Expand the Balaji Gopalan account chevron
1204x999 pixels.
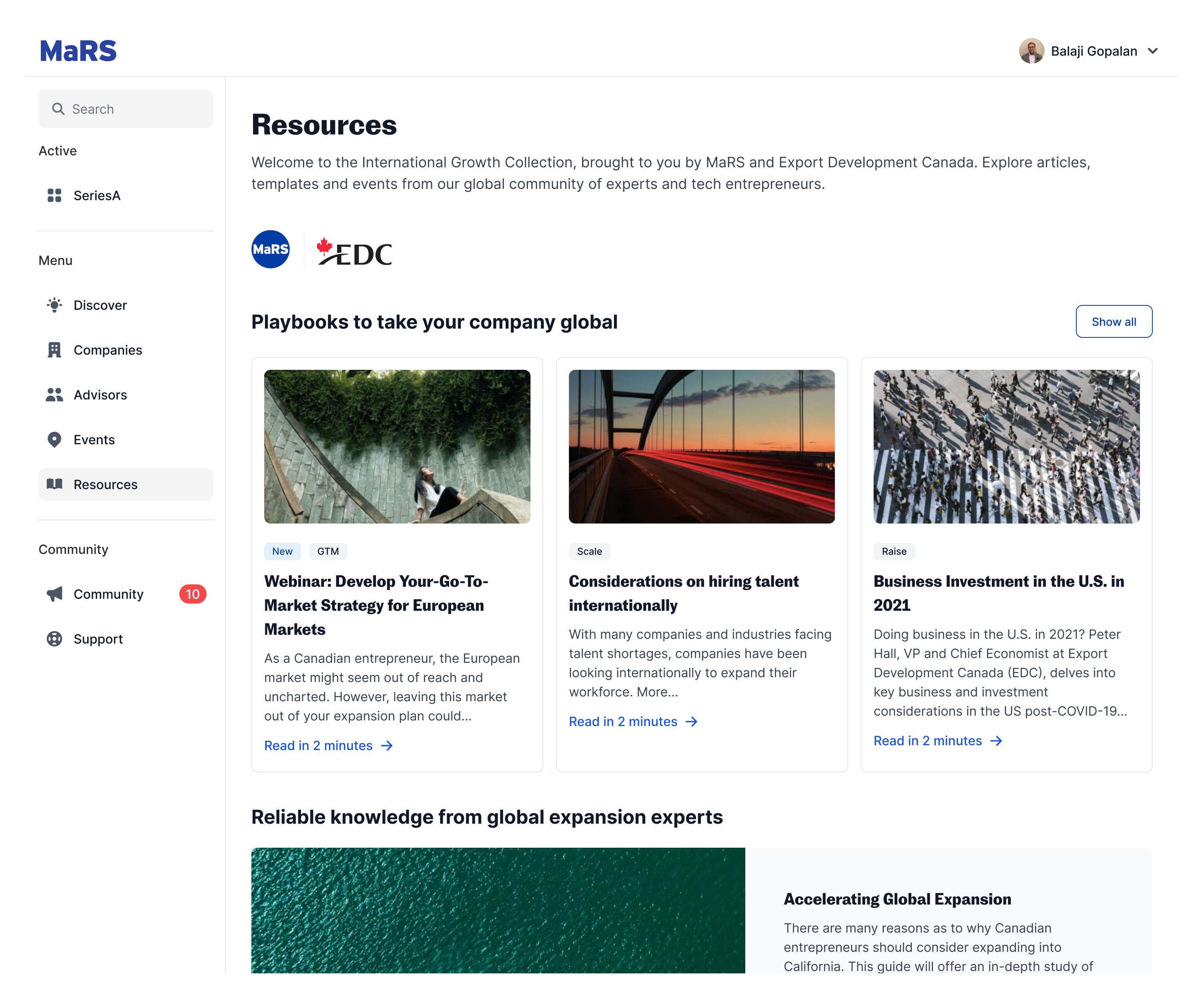click(1153, 51)
